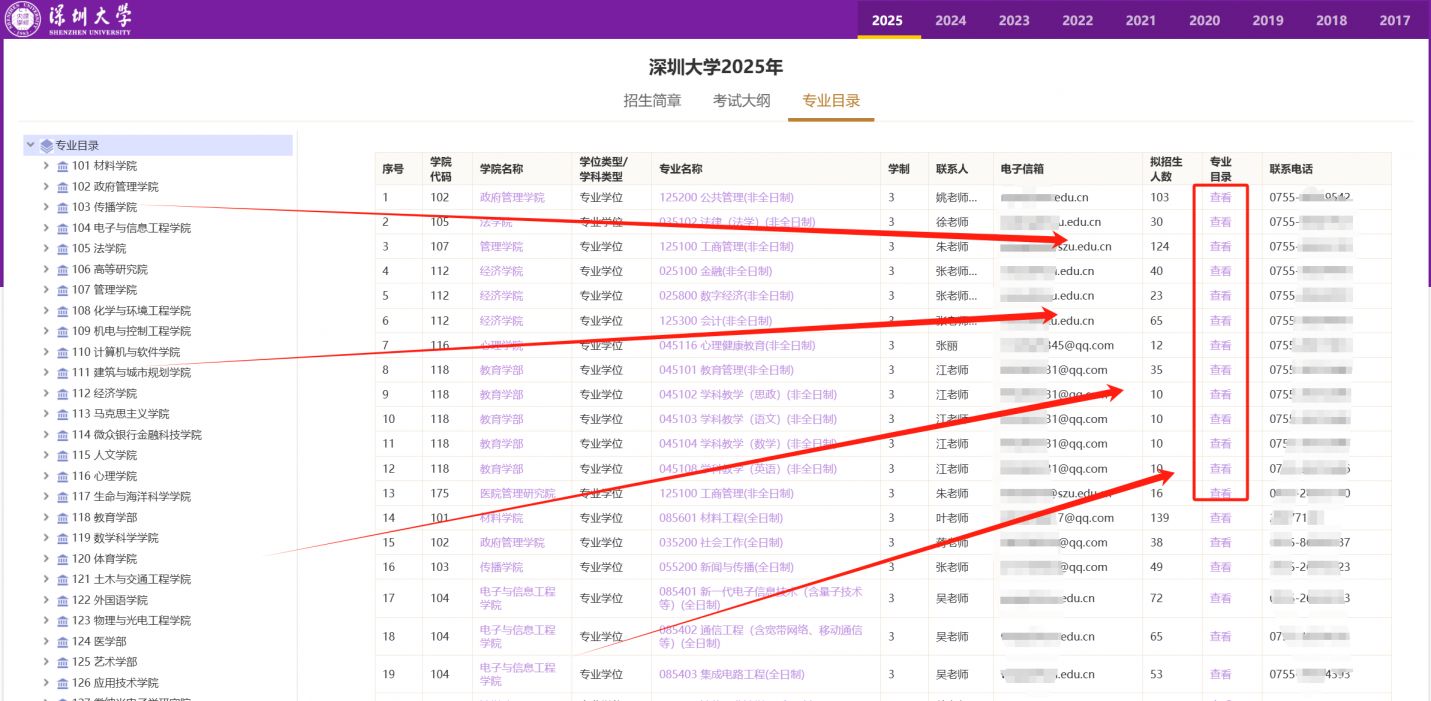Click the building icon for 101 材料学院

(x=63, y=166)
